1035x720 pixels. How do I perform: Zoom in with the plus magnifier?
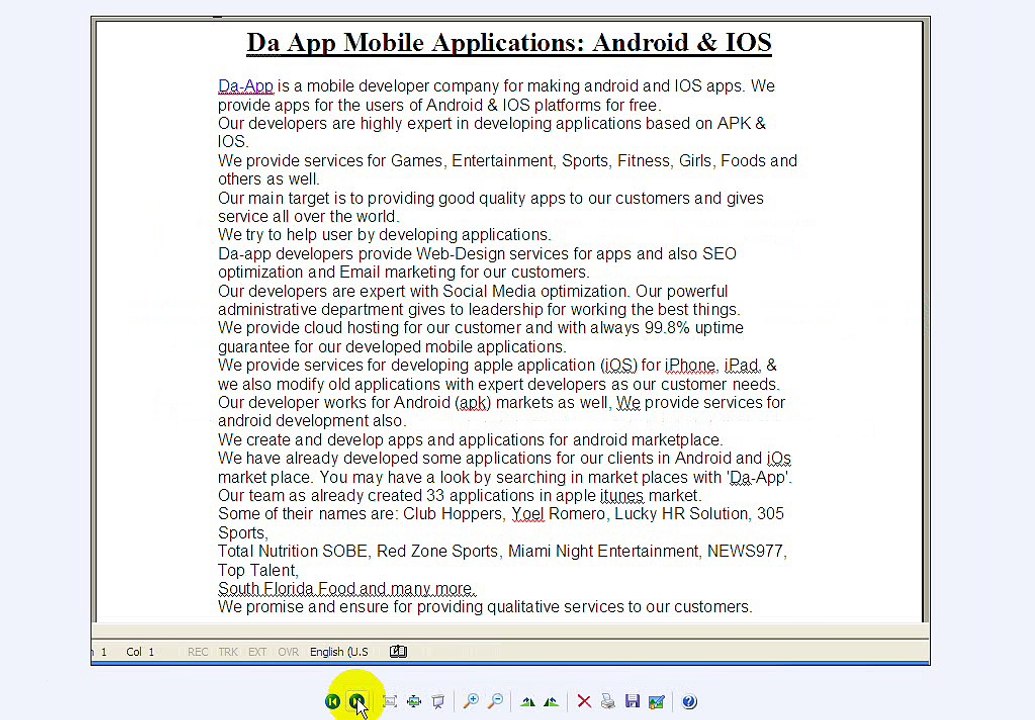[x=471, y=702]
